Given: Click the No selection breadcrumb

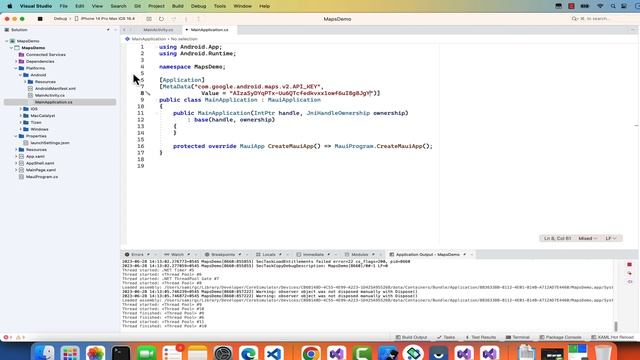Looking at the screenshot, I should click(184, 39).
